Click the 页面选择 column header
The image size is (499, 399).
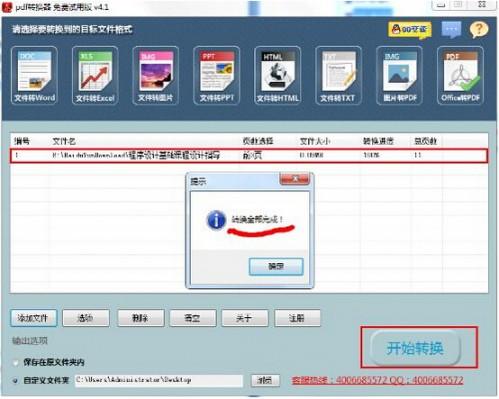click(x=258, y=141)
